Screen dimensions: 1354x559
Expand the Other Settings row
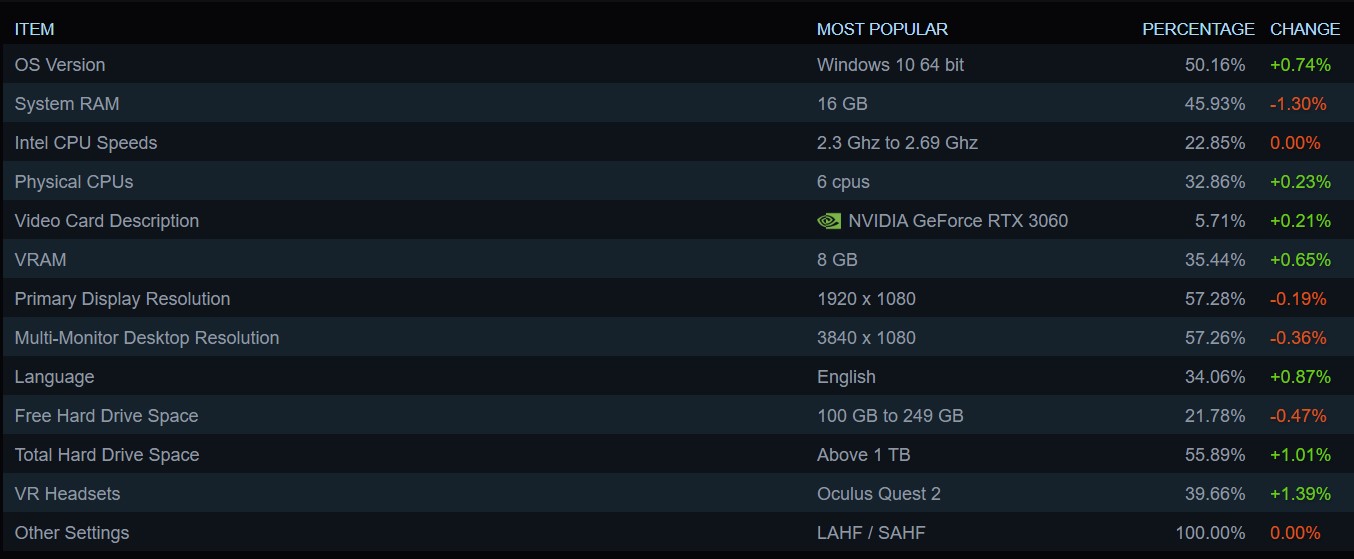coord(677,532)
